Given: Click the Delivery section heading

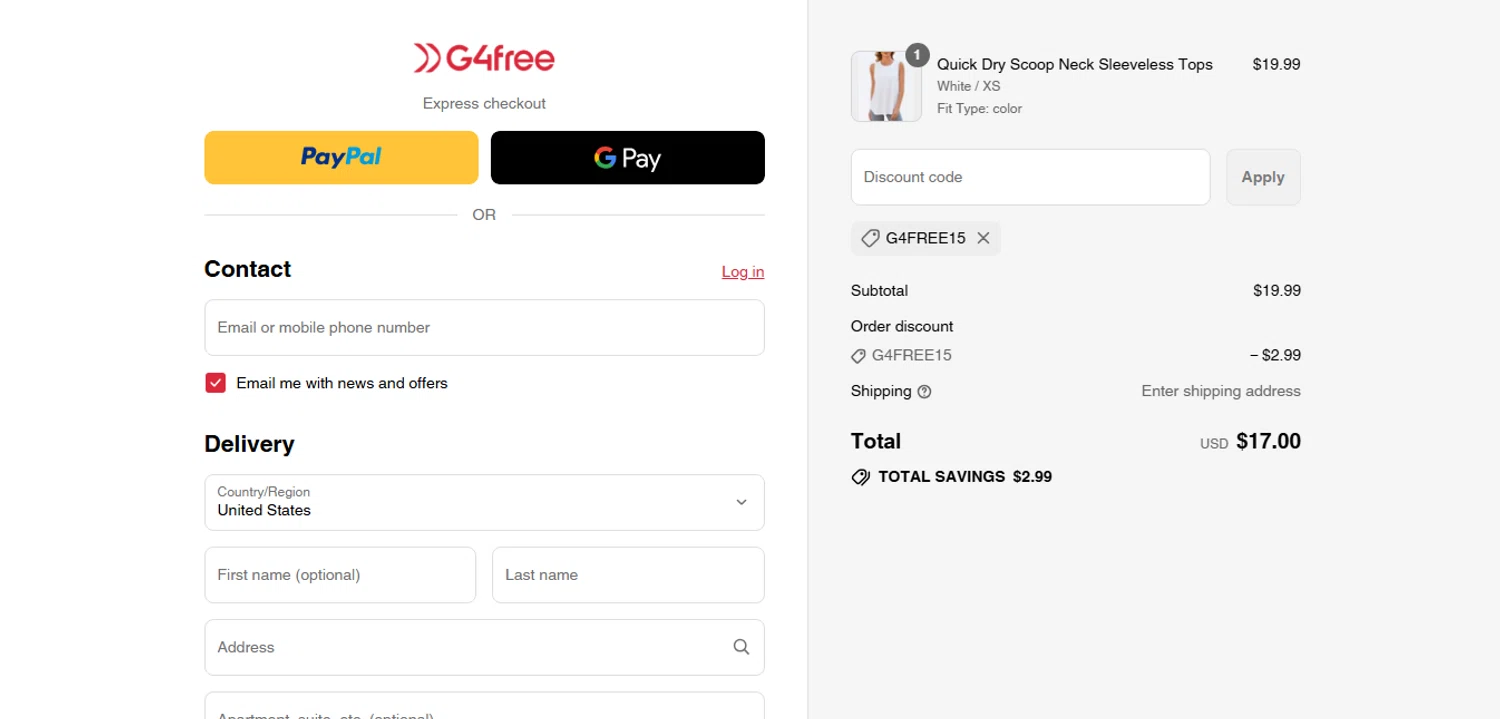Looking at the screenshot, I should coord(249,444).
